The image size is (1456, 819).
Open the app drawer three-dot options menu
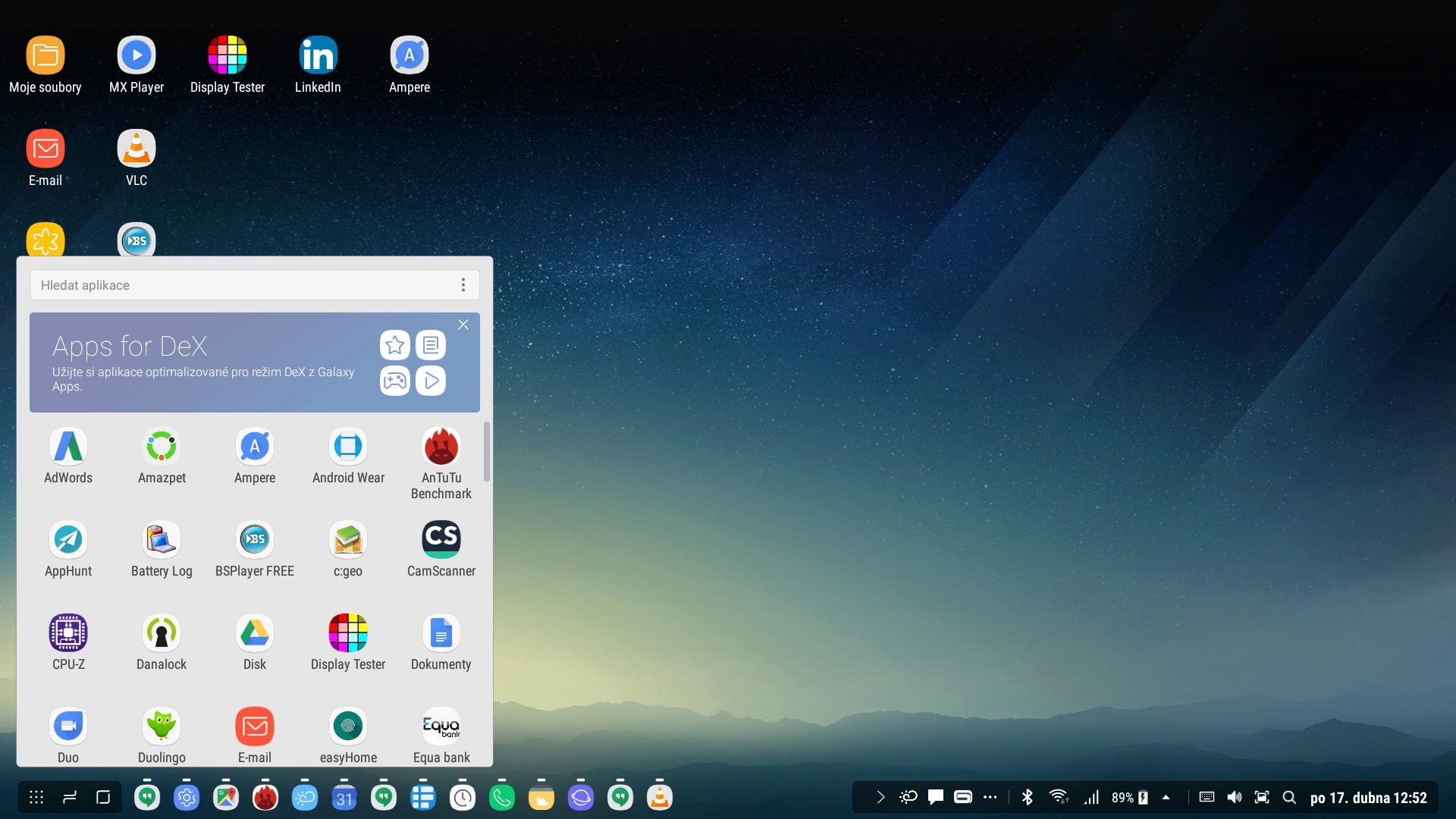coord(463,285)
